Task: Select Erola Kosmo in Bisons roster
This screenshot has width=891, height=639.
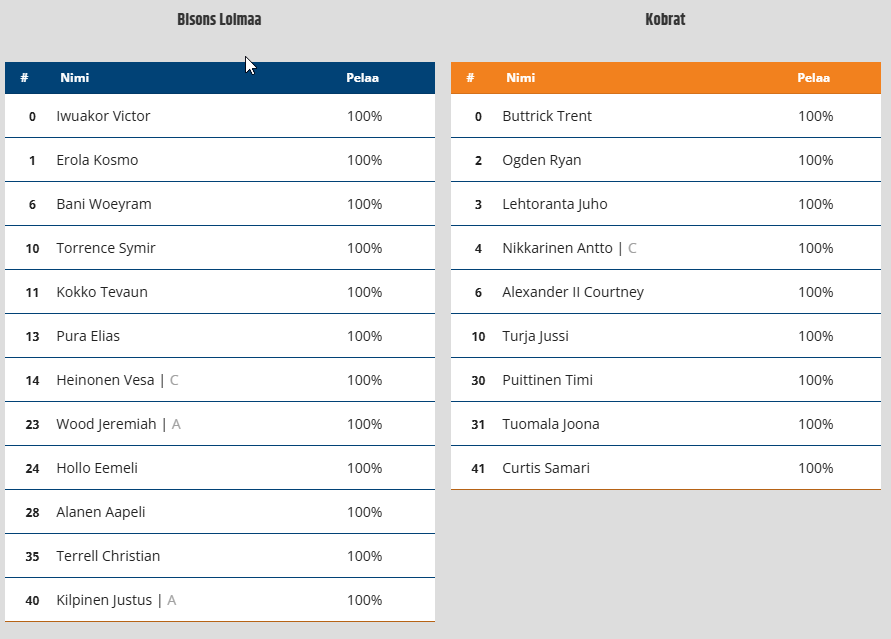Action: (97, 160)
